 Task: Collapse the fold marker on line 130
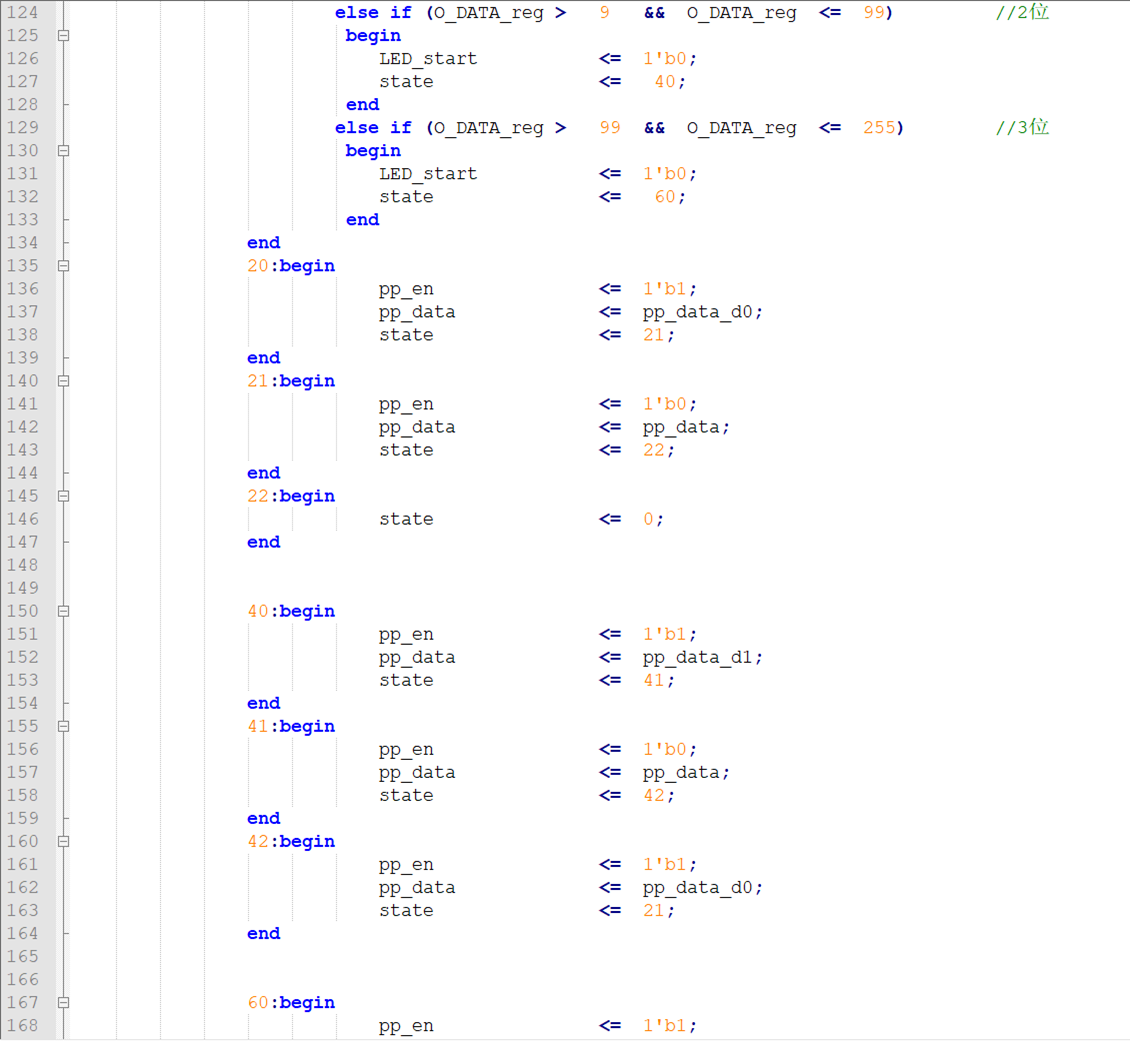point(64,151)
